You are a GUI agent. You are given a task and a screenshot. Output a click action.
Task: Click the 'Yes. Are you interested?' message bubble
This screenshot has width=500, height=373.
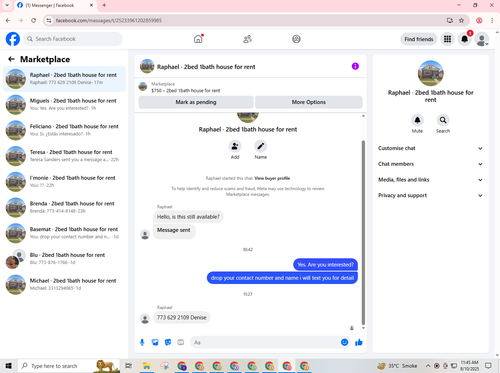(x=325, y=265)
